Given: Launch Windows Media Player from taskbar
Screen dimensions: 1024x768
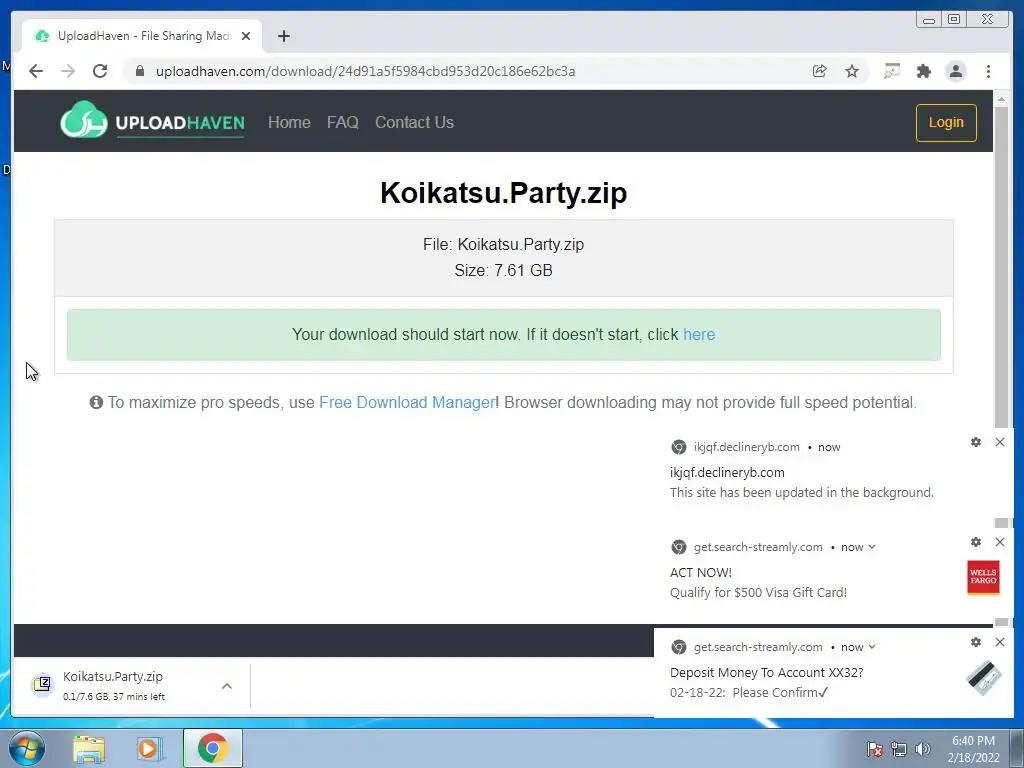Looking at the screenshot, I should point(148,748).
